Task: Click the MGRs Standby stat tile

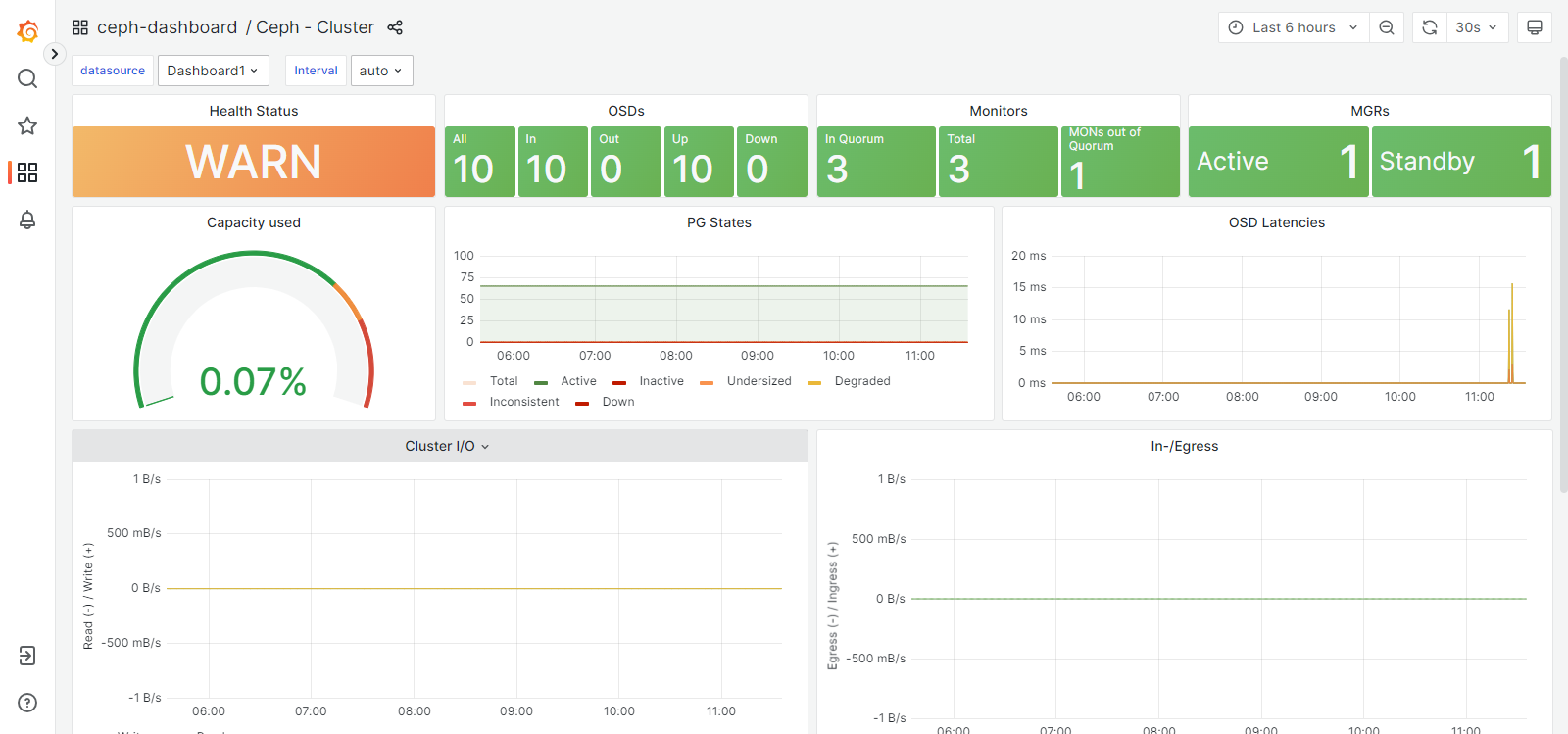Action: [1461, 162]
